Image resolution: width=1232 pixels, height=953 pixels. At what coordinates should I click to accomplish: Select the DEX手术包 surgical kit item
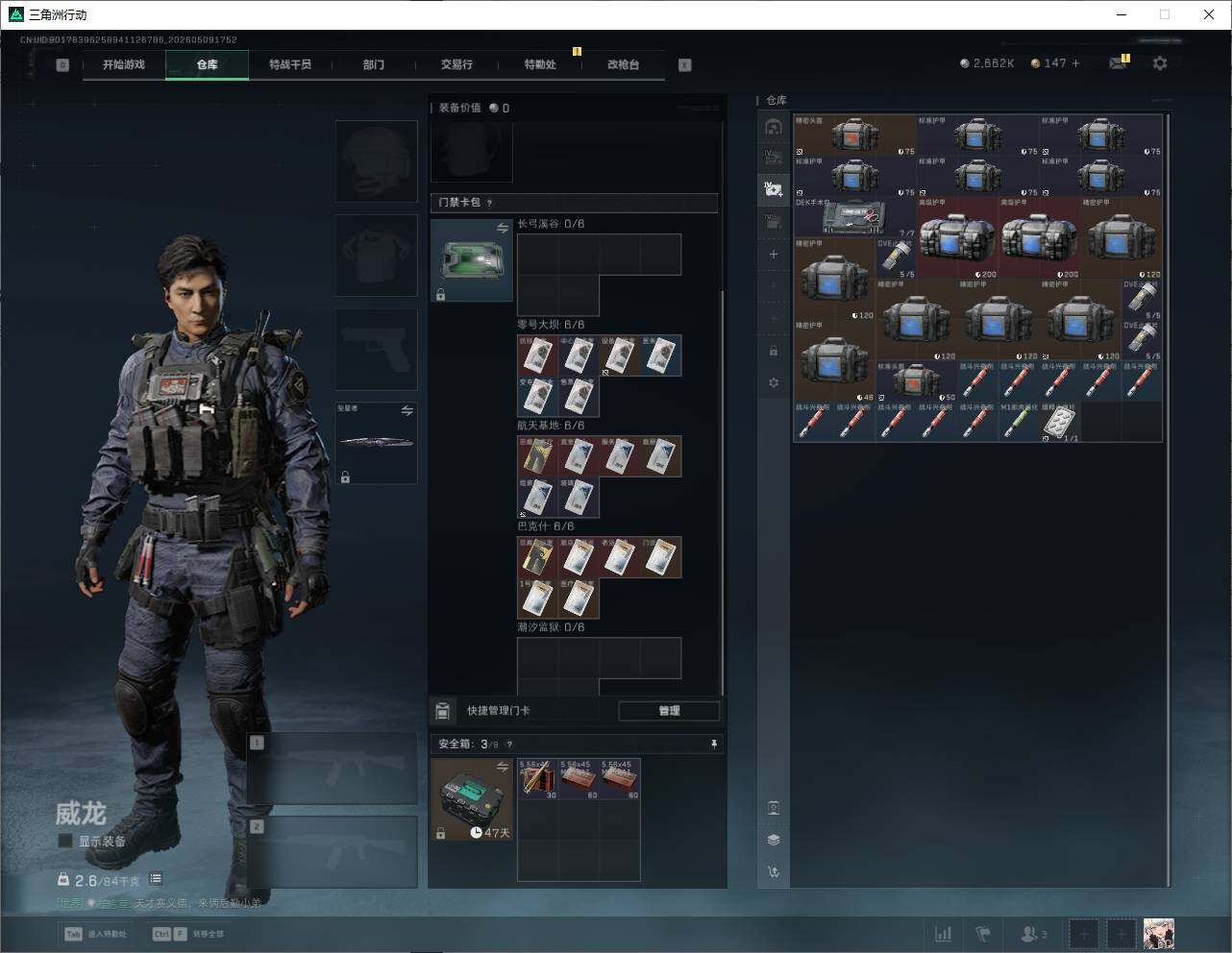[854, 218]
